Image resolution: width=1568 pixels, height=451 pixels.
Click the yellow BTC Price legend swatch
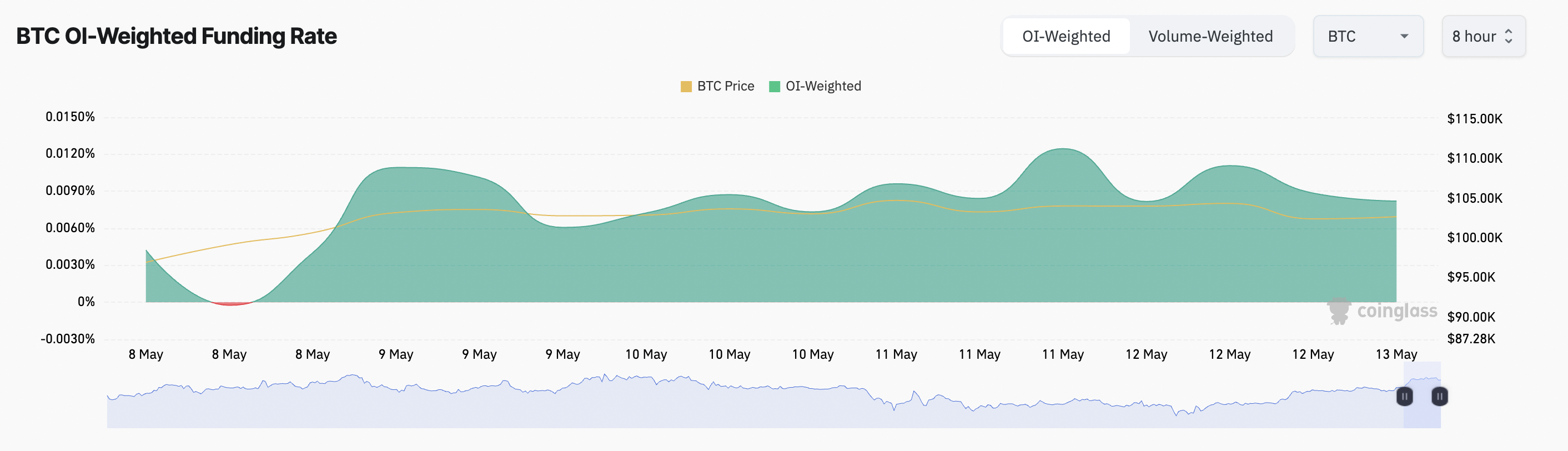click(686, 87)
